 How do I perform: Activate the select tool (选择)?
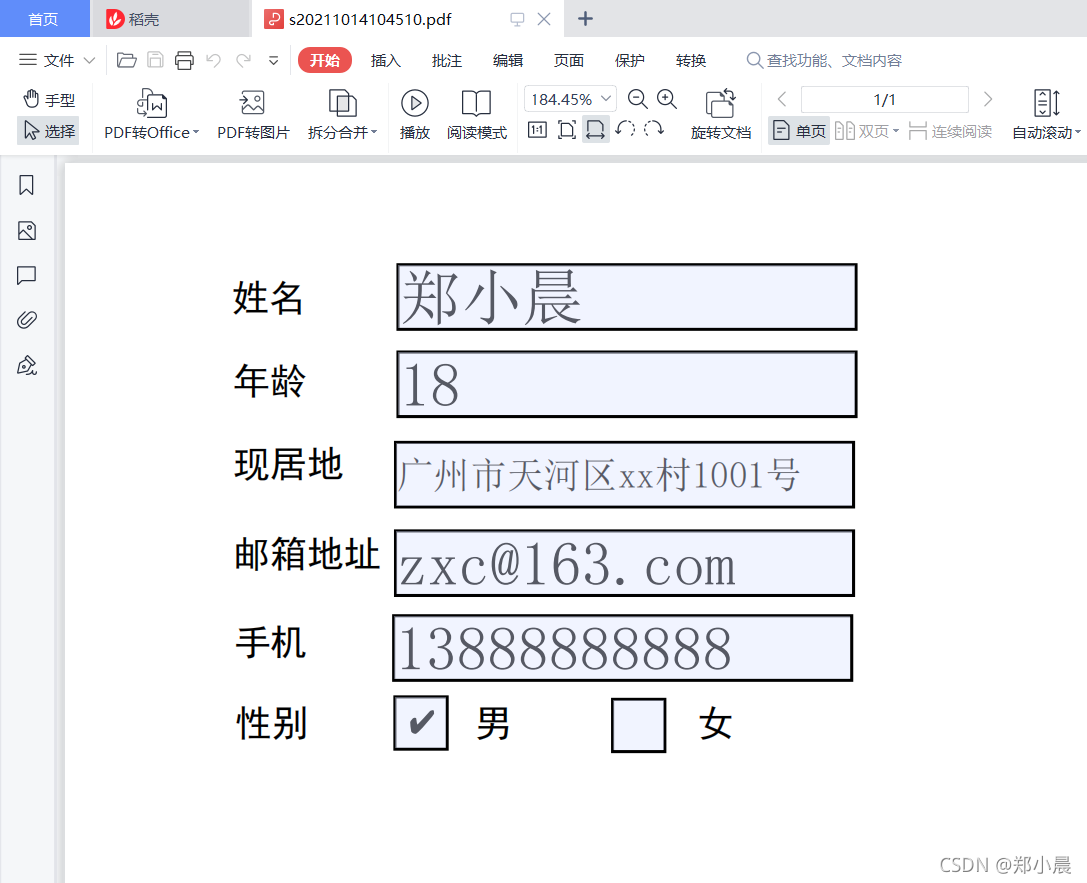[49, 130]
